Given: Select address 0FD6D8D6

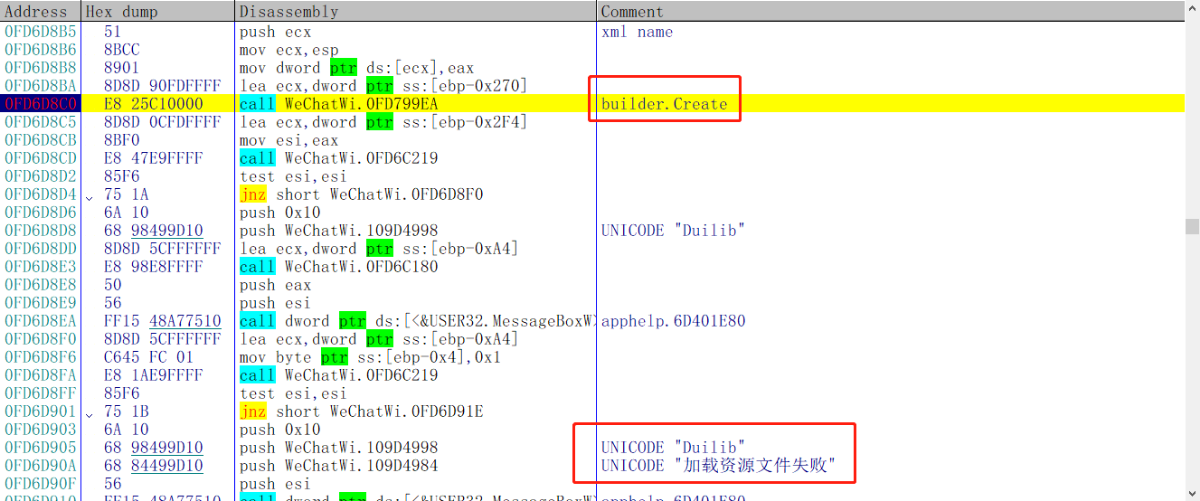Looking at the screenshot, I should [x=41, y=213].
